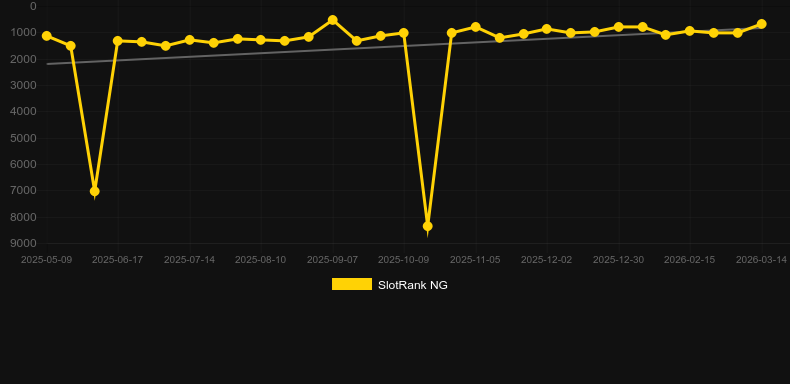Click the 2025-11-05 x-axis date label
The image size is (790, 384).
pos(475,260)
